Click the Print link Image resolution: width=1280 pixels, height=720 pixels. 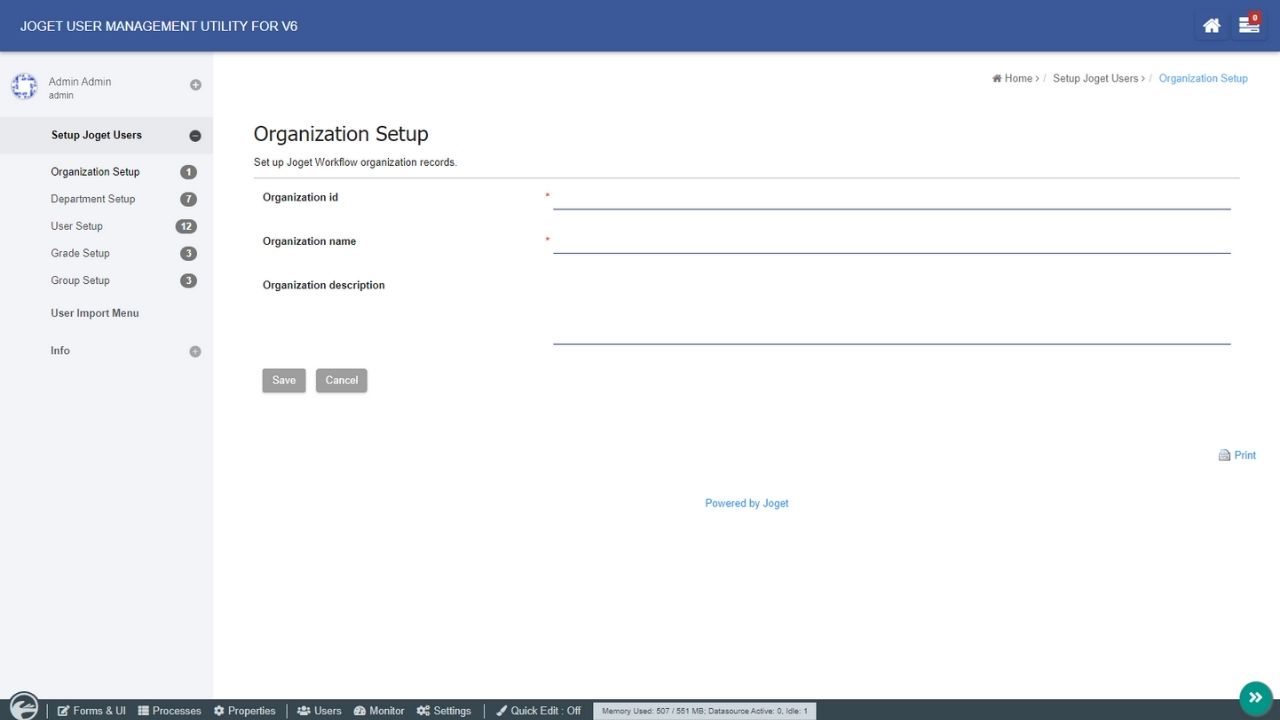(x=1238, y=455)
